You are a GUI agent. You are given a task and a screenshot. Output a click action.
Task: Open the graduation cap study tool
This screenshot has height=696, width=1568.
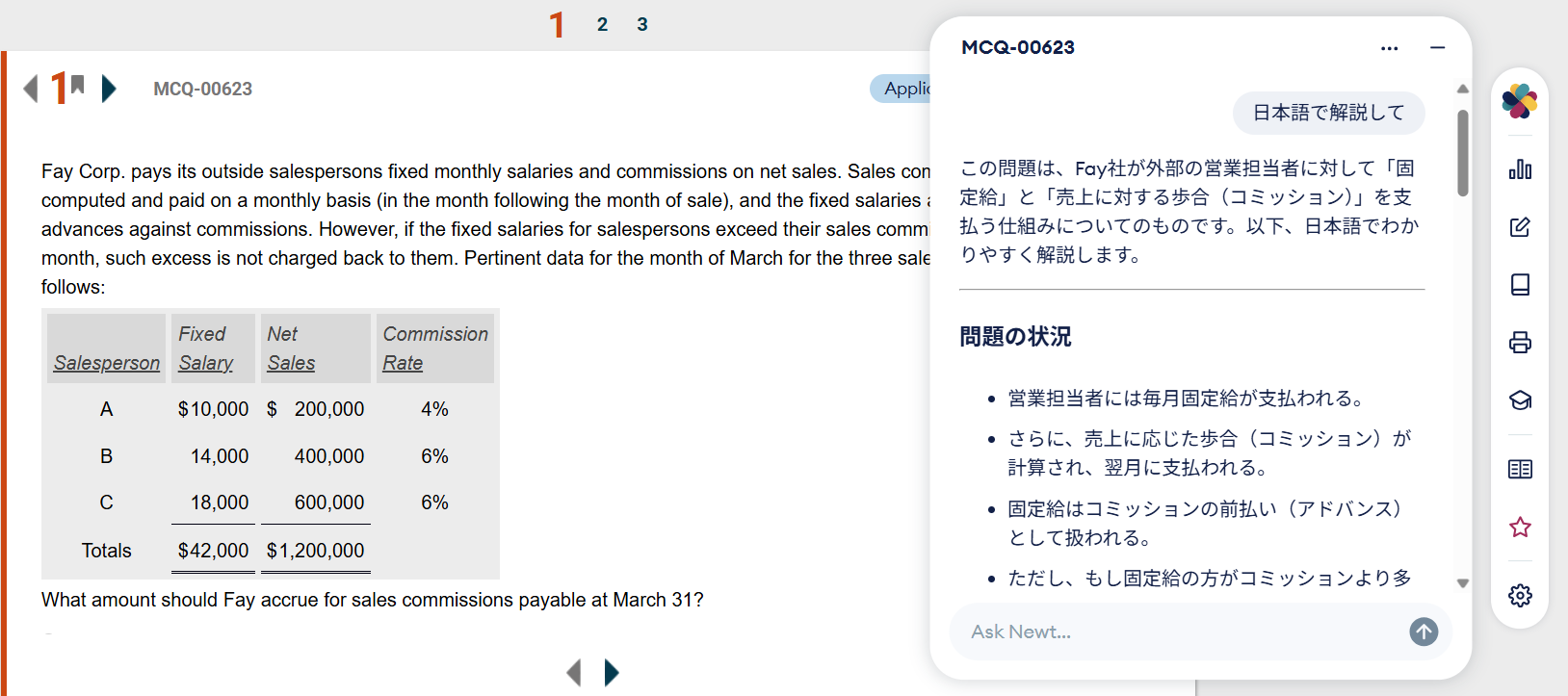1520,400
